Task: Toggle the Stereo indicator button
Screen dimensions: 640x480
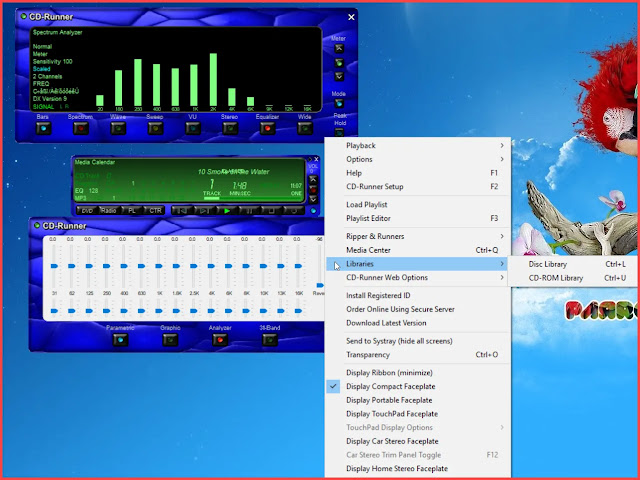Action: click(230, 129)
